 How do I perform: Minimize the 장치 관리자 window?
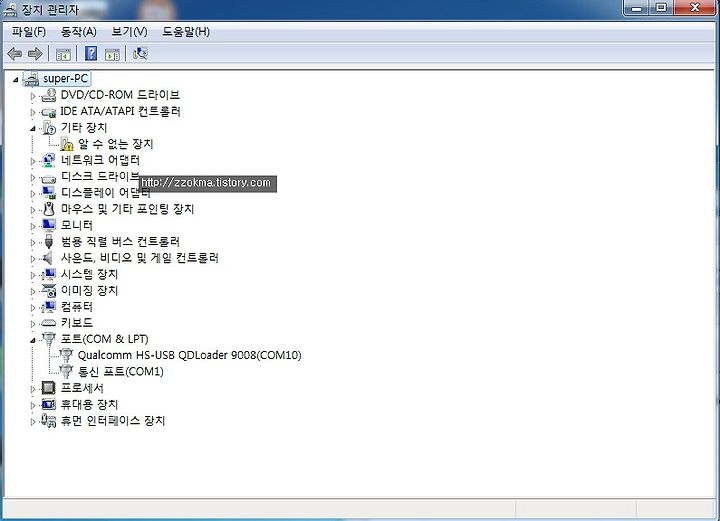tap(637, 8)
